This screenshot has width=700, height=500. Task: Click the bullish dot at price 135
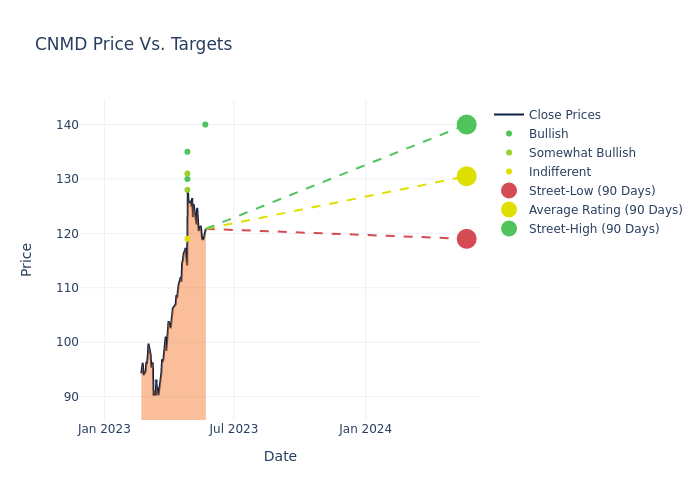[x=187, y=152]
